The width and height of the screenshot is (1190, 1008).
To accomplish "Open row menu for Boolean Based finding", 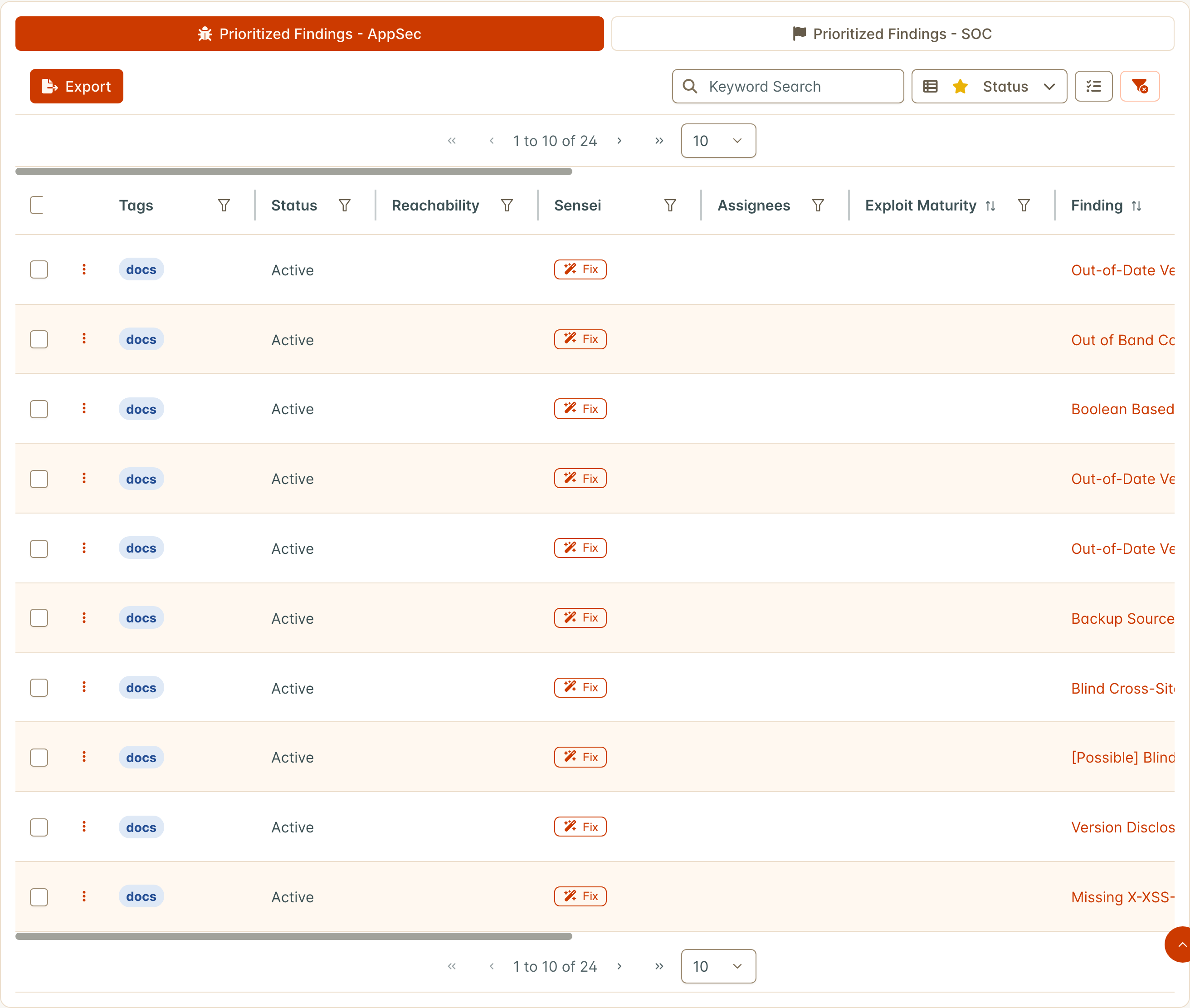I will click(84, 409).
